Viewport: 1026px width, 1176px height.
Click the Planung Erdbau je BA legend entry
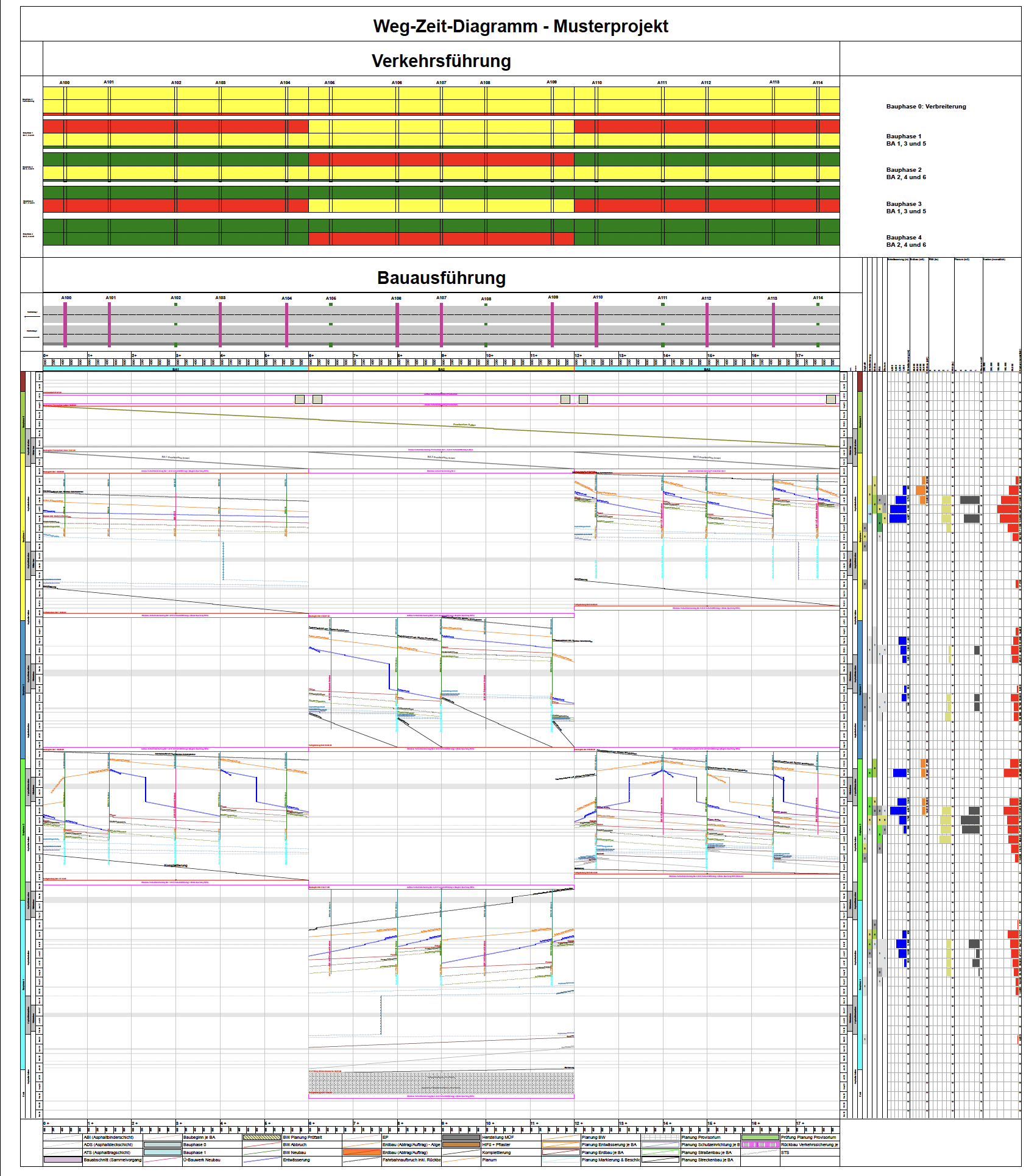[603, 1153]
